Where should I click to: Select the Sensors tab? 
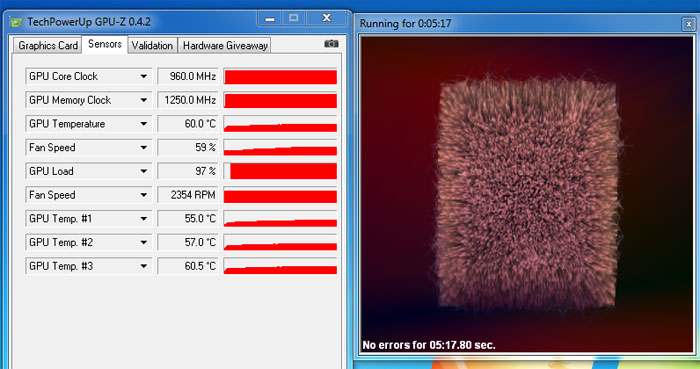click(105, 44)
